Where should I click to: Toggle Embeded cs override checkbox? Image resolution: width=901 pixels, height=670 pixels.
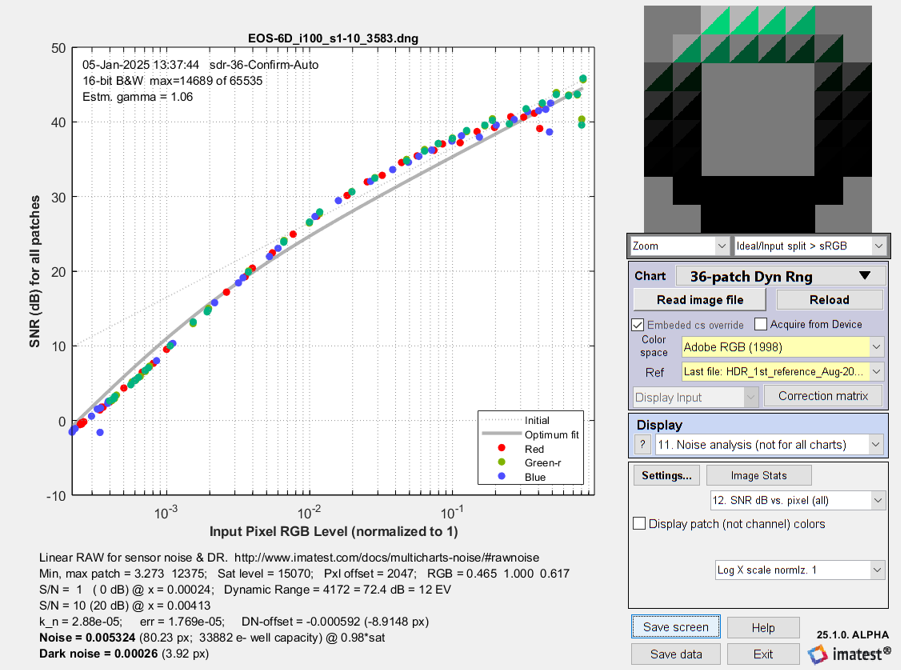[637, 325]
